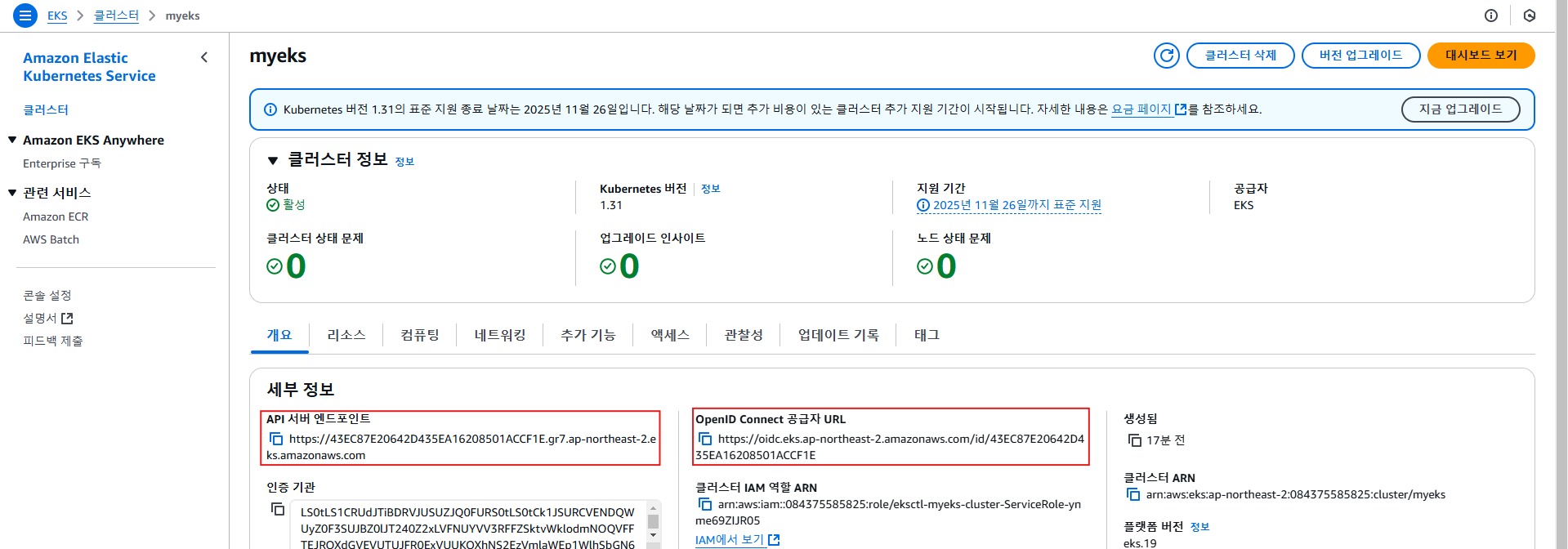Click the 활성 status text
Image resolution: width=1568 pixels, height=549 pixels.
(294, 205)
